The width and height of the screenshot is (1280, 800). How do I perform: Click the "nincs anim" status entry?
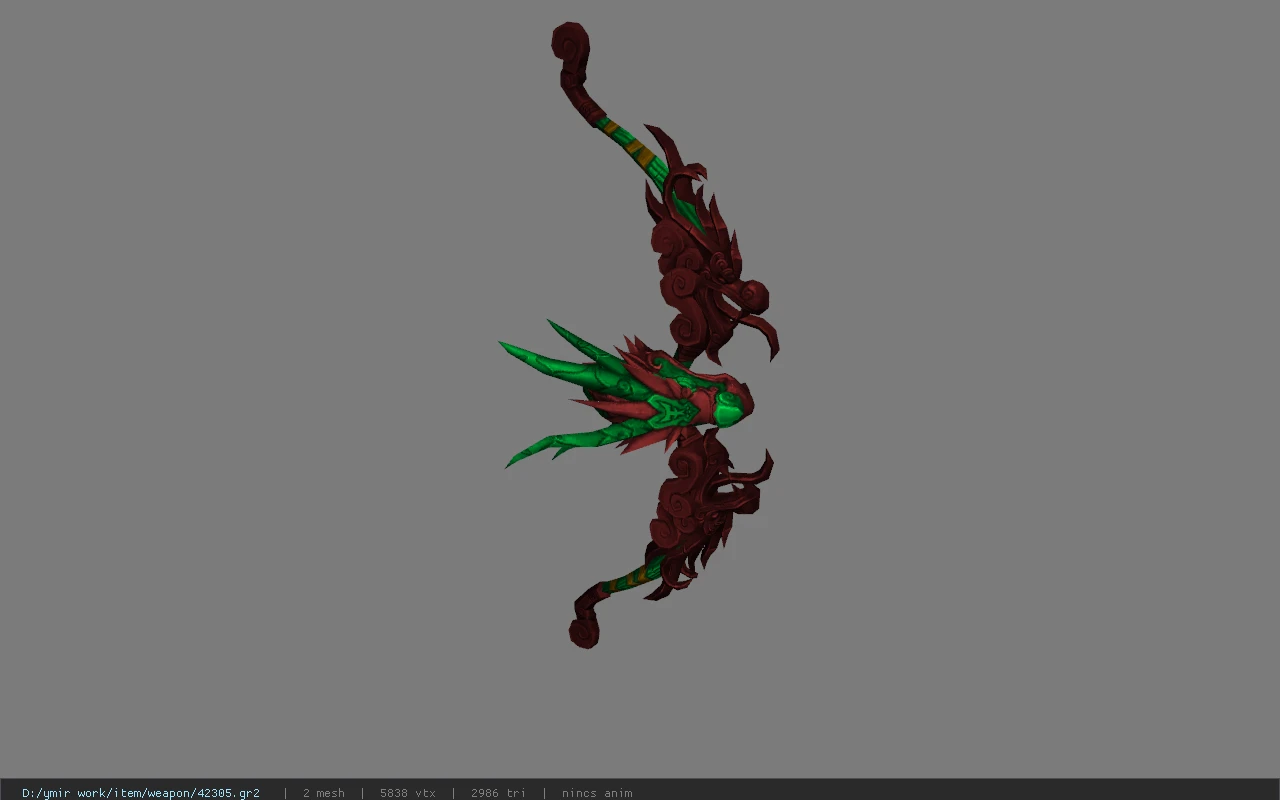coord(597,793)
